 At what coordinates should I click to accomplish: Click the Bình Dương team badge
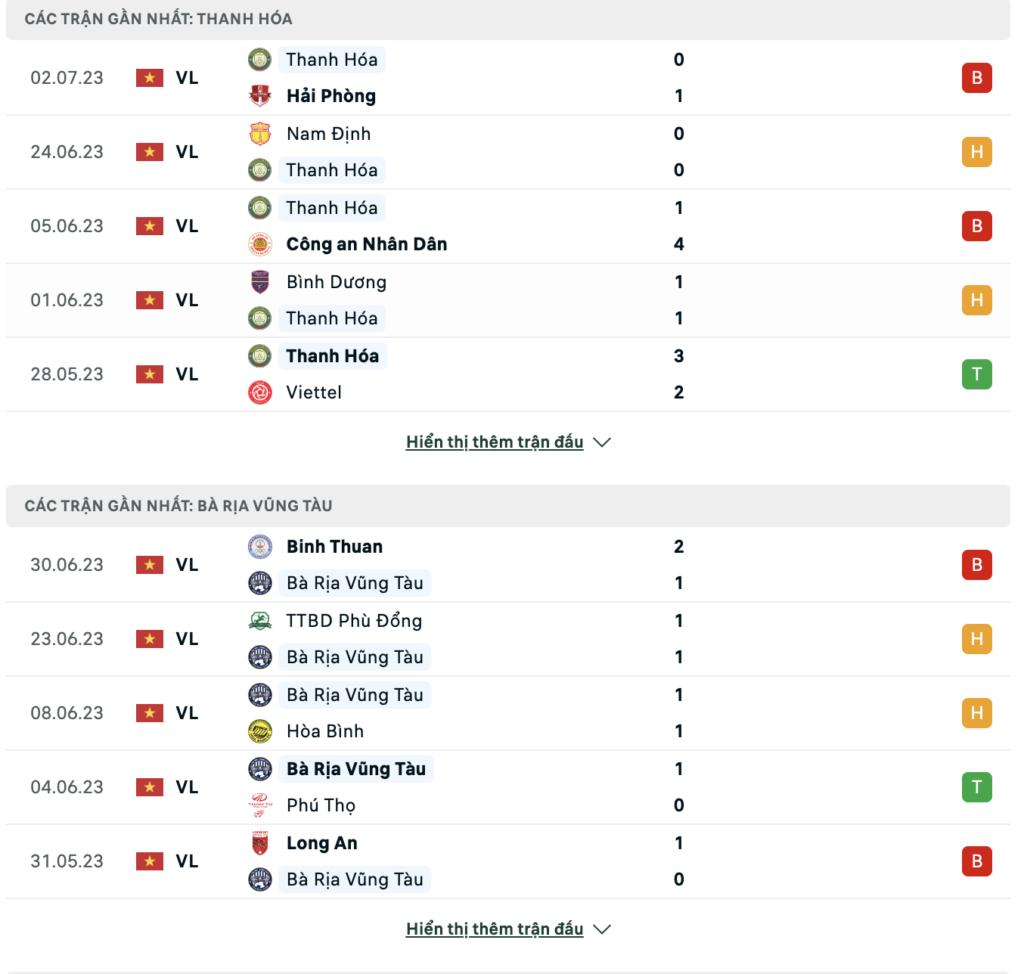click(260, 282)
